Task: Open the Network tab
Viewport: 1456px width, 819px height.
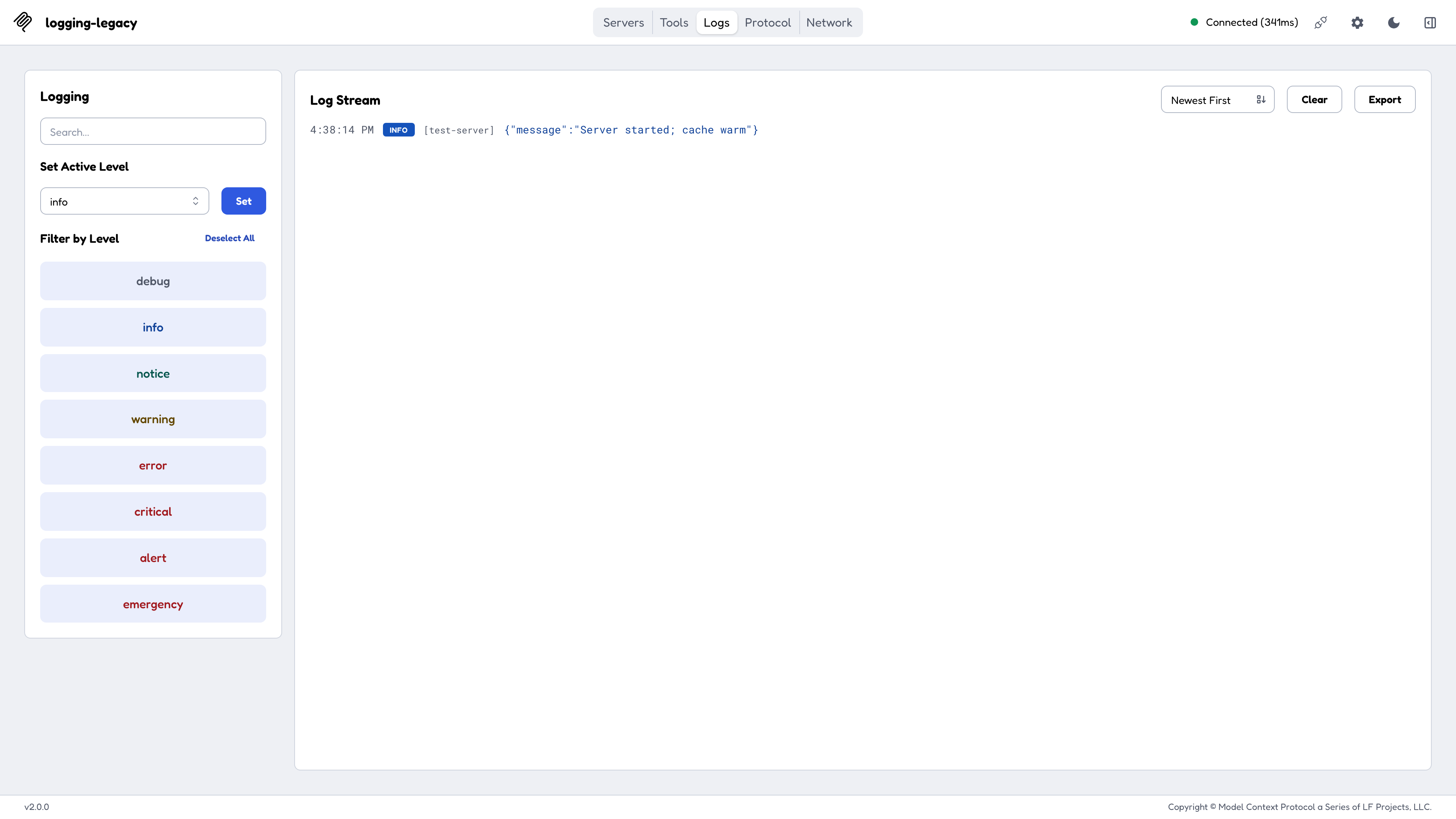Action: point(829,23)
